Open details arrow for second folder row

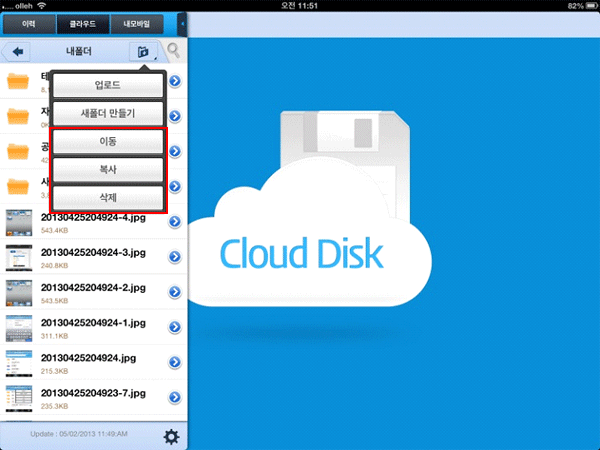click(x=175, y=116)
